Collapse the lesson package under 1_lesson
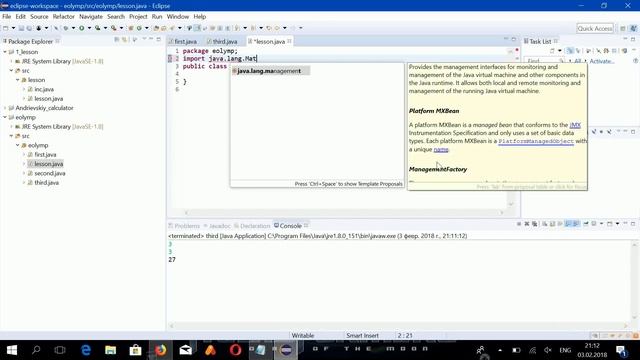The image size is (640, 360). [18, 80]
